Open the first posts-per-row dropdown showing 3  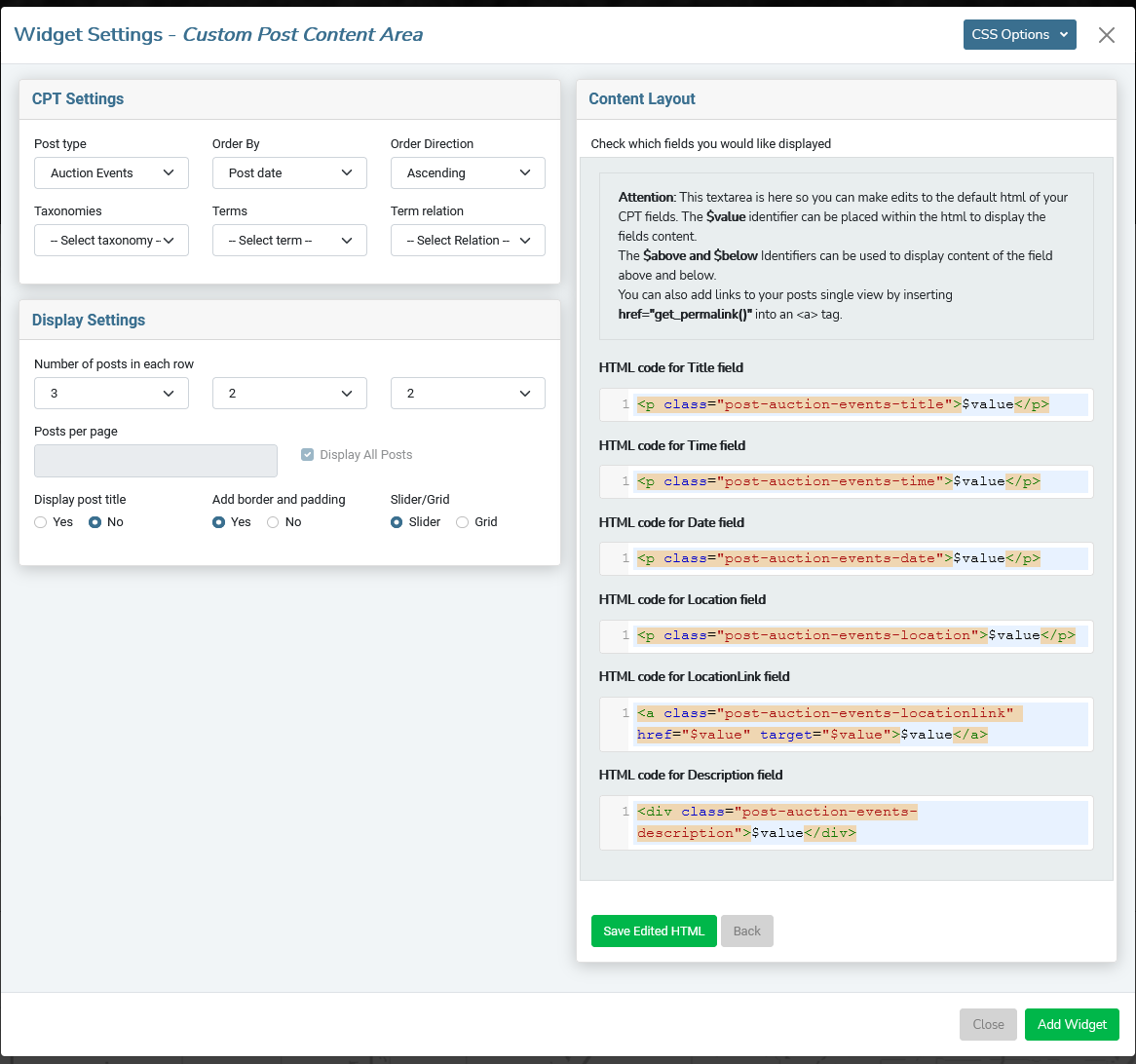[112, 394]
